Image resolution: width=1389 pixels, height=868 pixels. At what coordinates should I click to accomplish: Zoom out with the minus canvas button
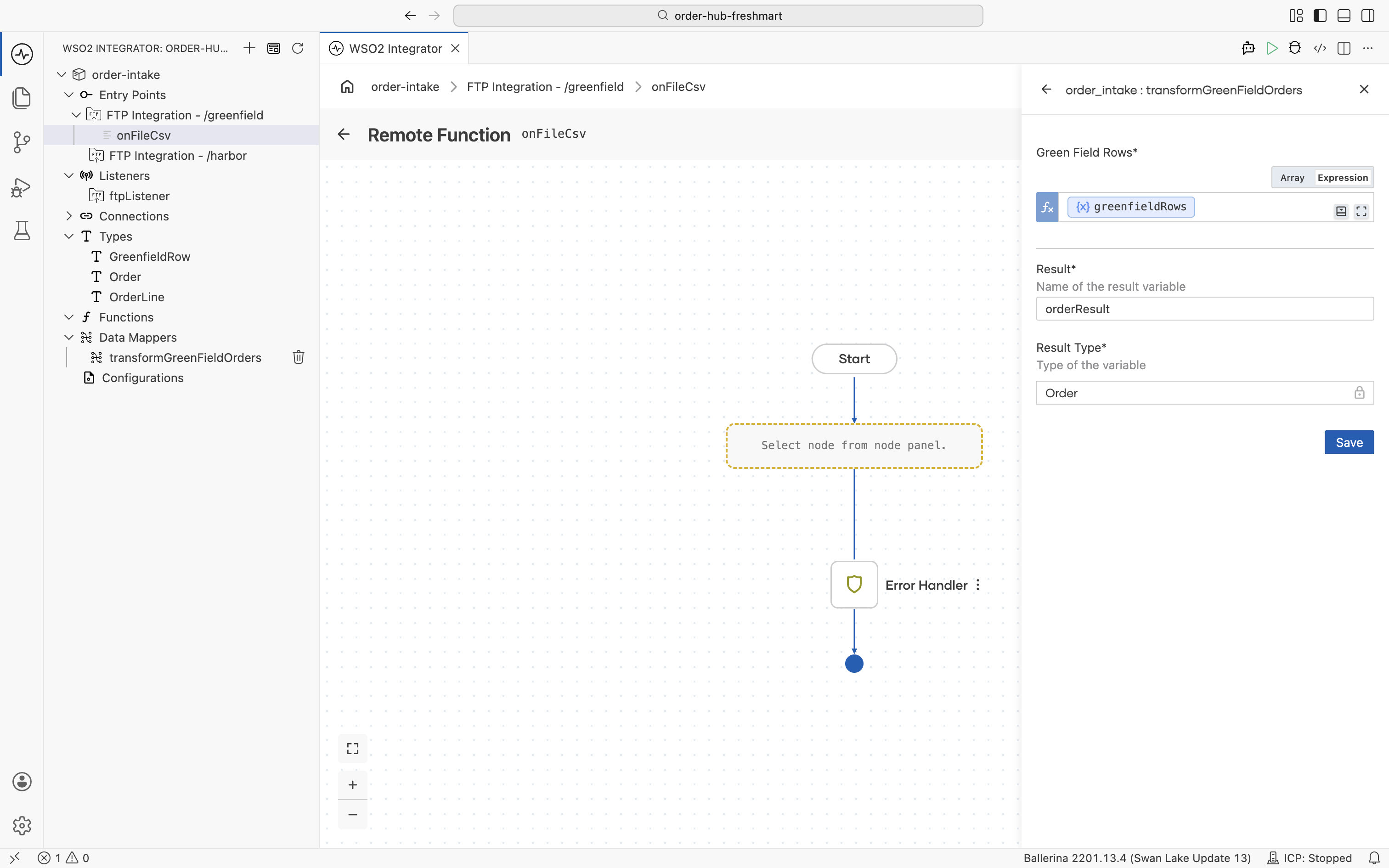(352, 815)
